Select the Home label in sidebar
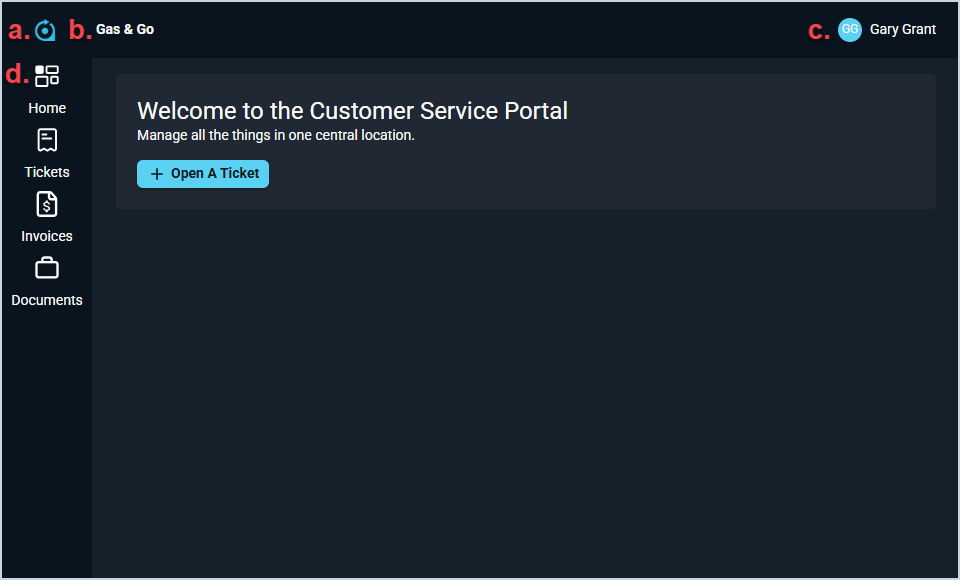 click(x=47, y=108)
